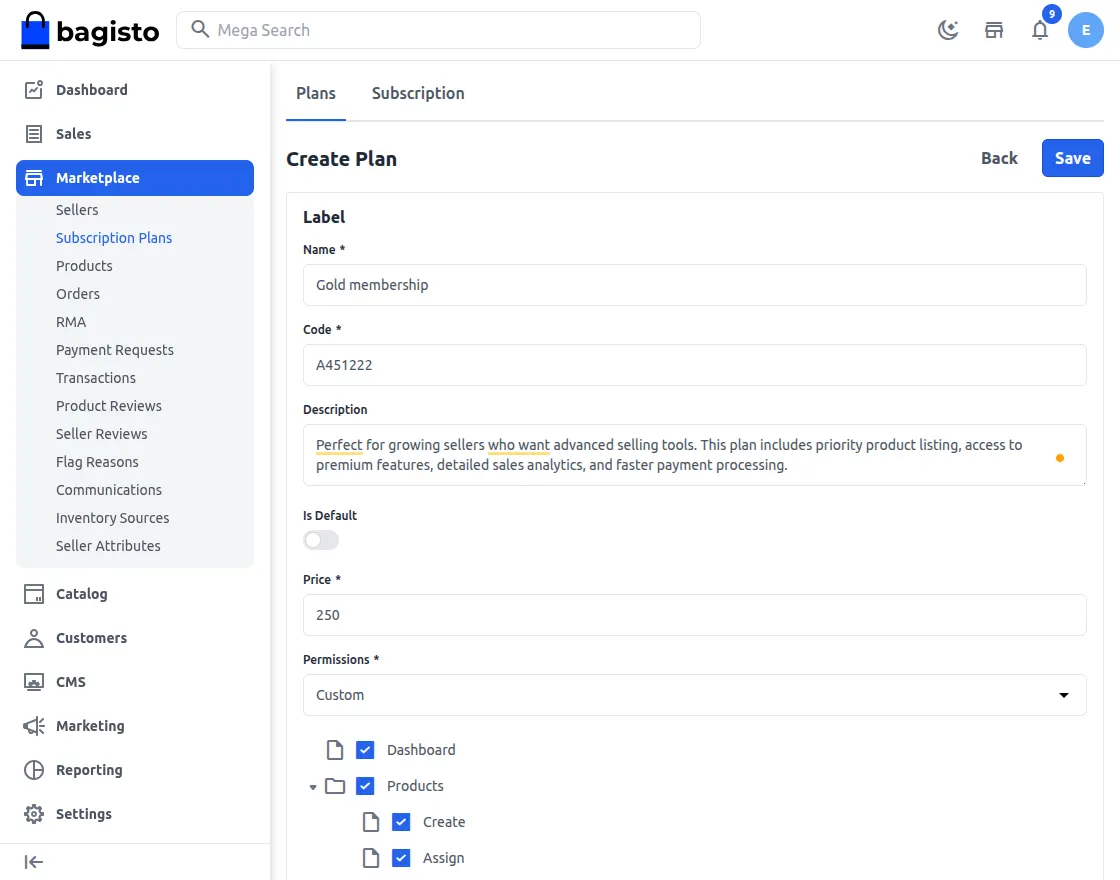The image size is (1120, 880).
Task: Uncheck the Create permission checkbox
Action: click(x=401, y=822)
